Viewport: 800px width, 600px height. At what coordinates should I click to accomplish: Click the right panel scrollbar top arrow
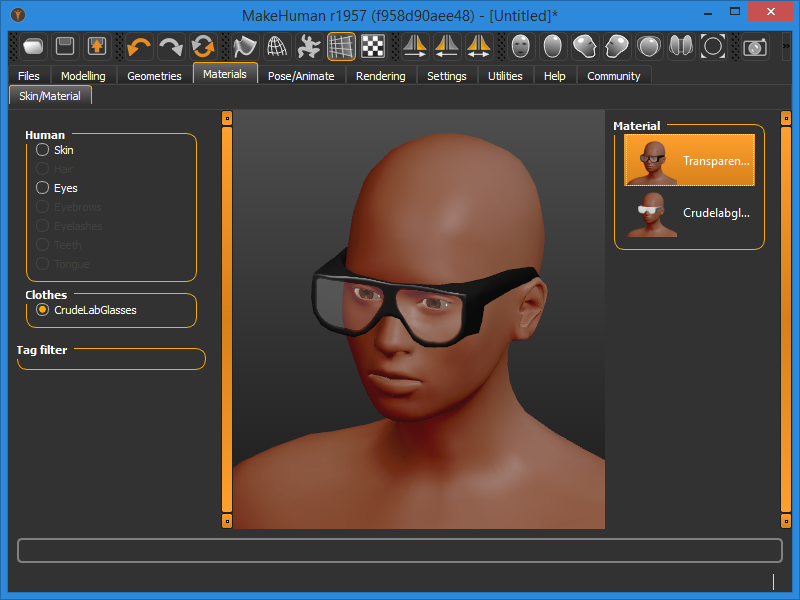pos(786,118)
